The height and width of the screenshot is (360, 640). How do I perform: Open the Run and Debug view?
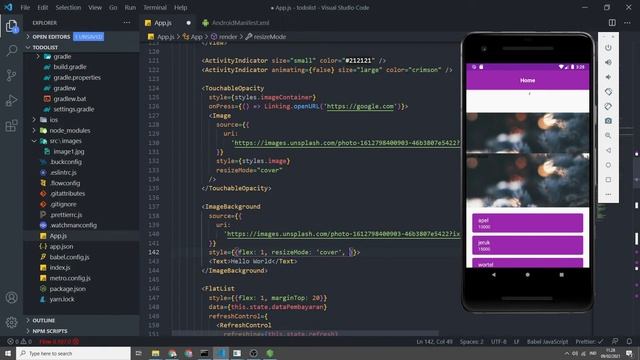click(11, 100)
